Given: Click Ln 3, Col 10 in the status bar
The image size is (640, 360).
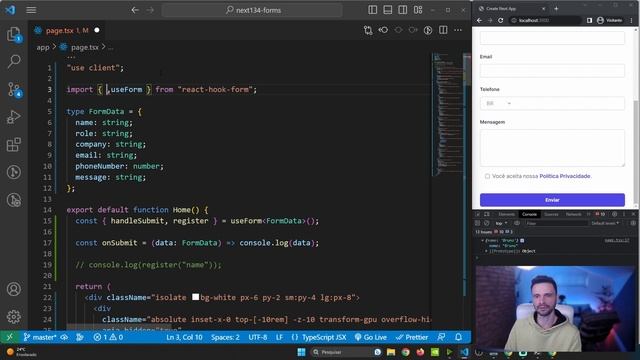Looking at the screenshot, I should point(184,337).
